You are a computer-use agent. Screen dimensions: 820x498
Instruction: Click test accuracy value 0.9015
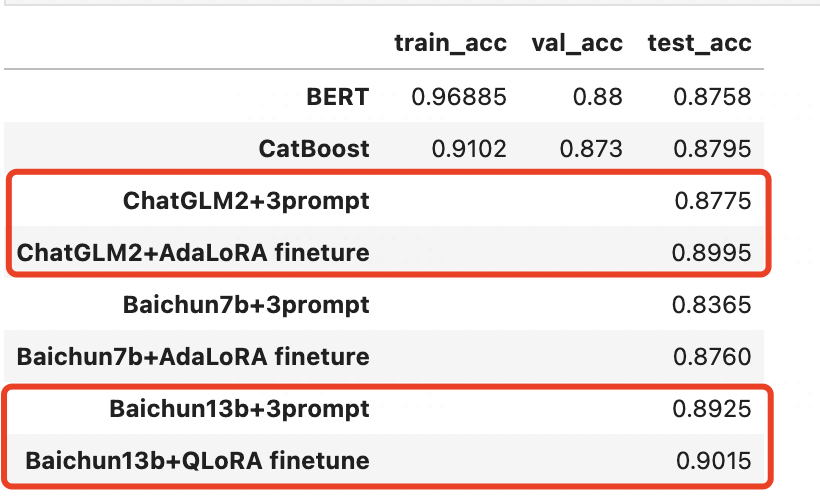coord(713,461)
